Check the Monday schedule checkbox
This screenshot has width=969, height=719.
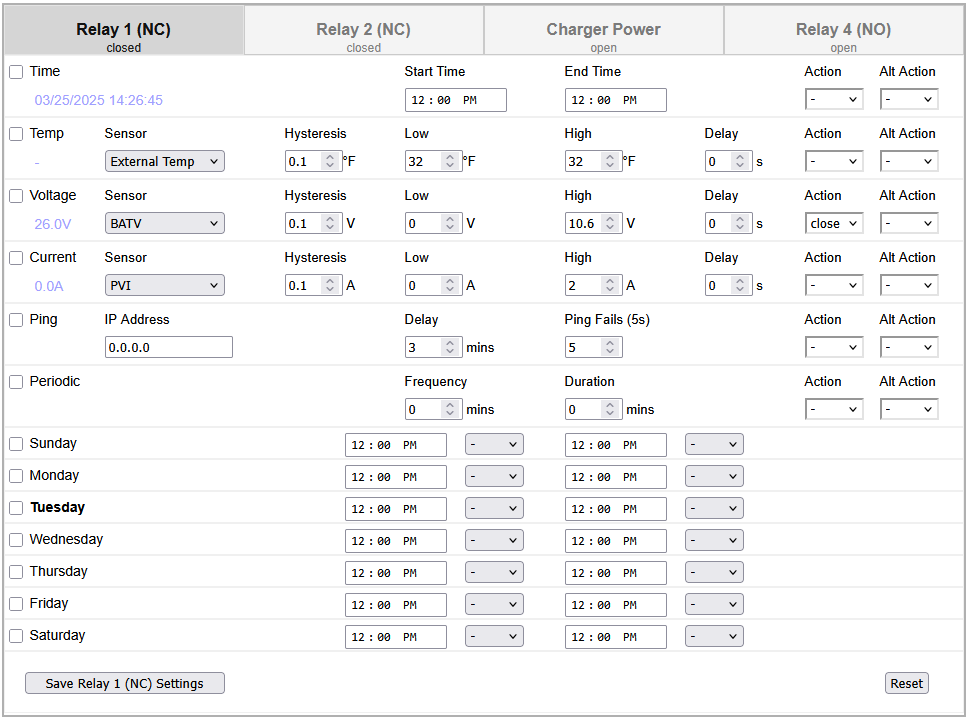tap(16, 476)
